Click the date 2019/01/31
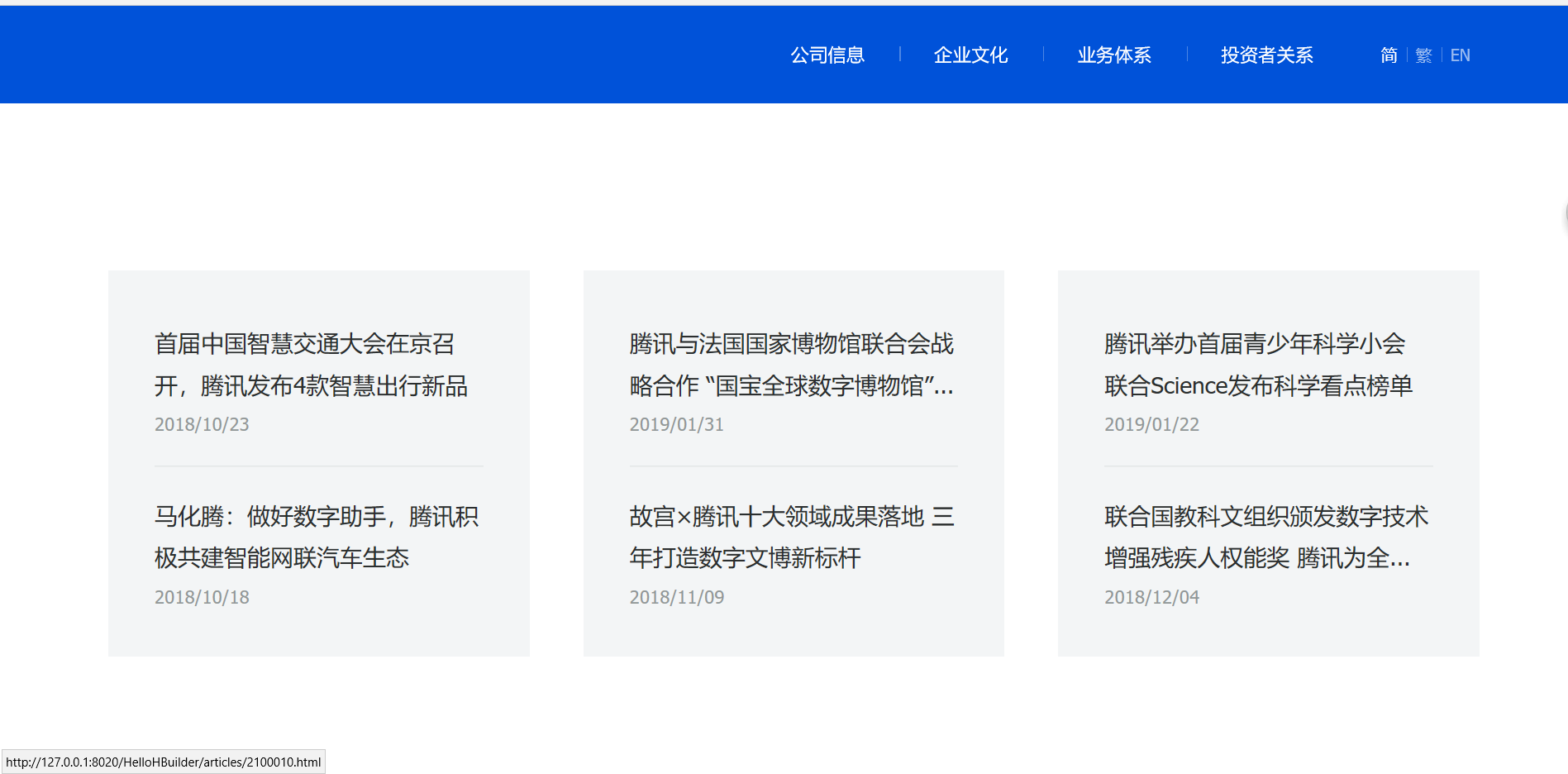Image resolution: width=1568 pixels, height=774 pixels. click(677, 424)
